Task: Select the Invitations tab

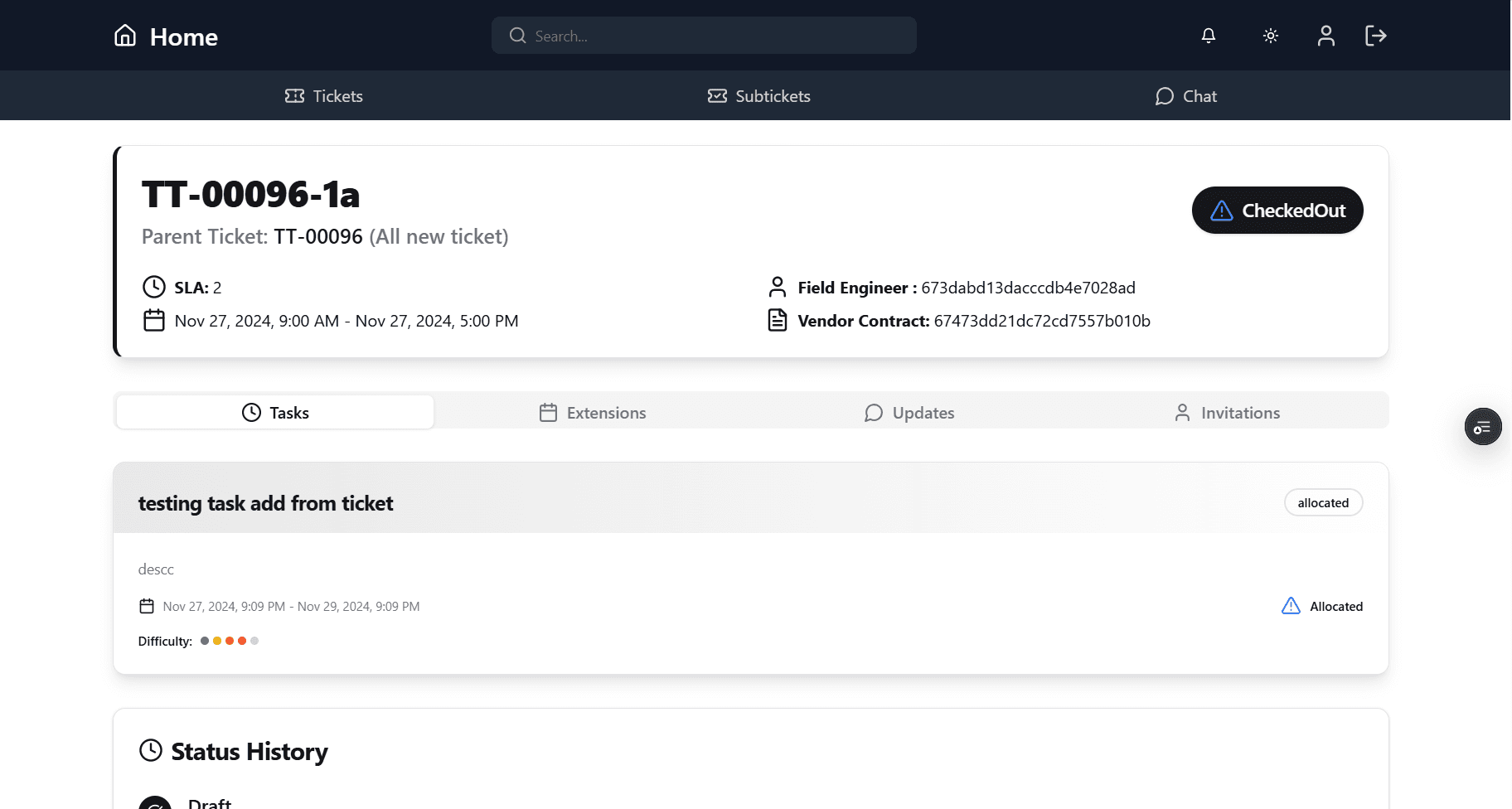Action: pyautogui.click(x=1227, y=412)
